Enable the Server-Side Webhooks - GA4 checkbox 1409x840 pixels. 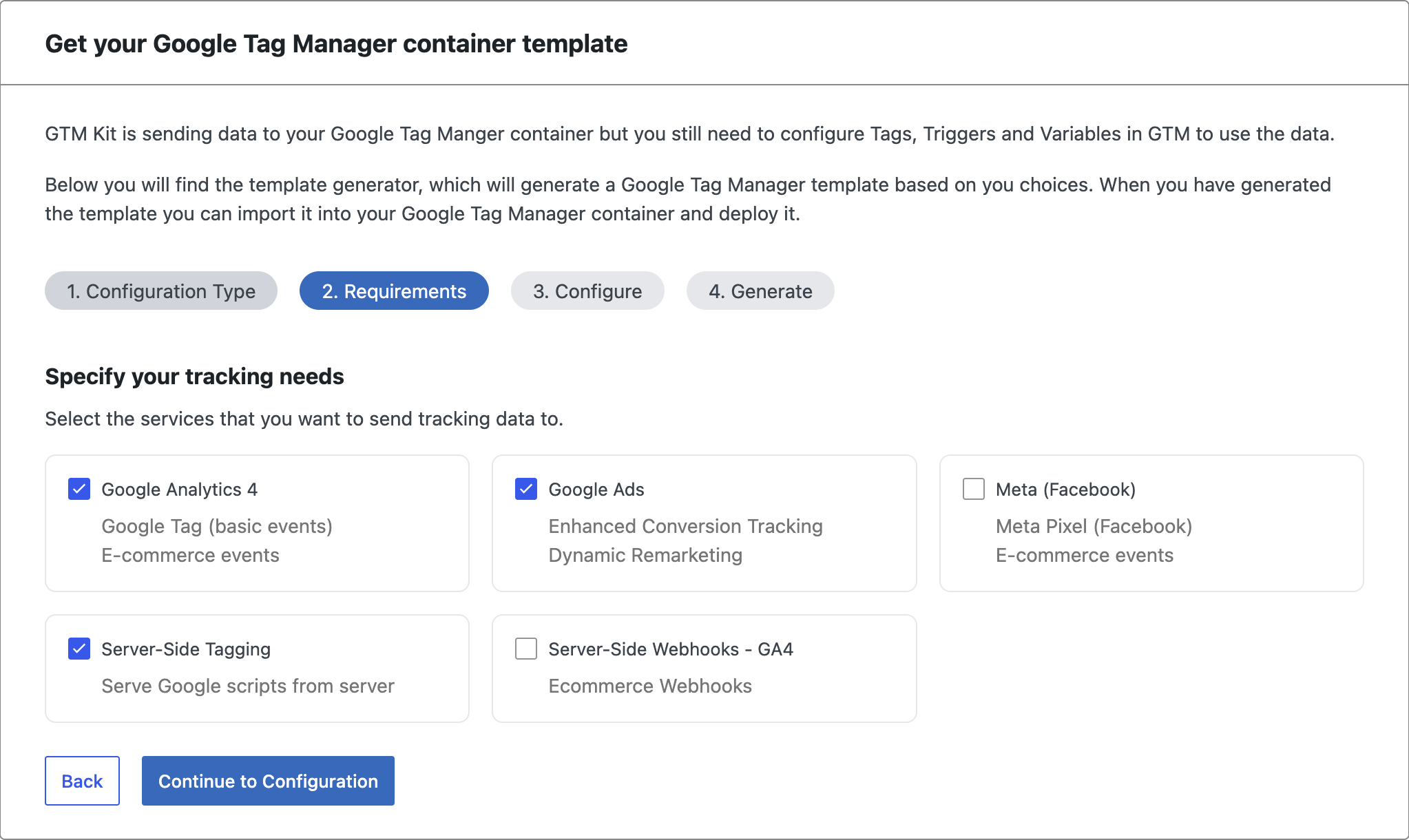[x=526, y=649]
